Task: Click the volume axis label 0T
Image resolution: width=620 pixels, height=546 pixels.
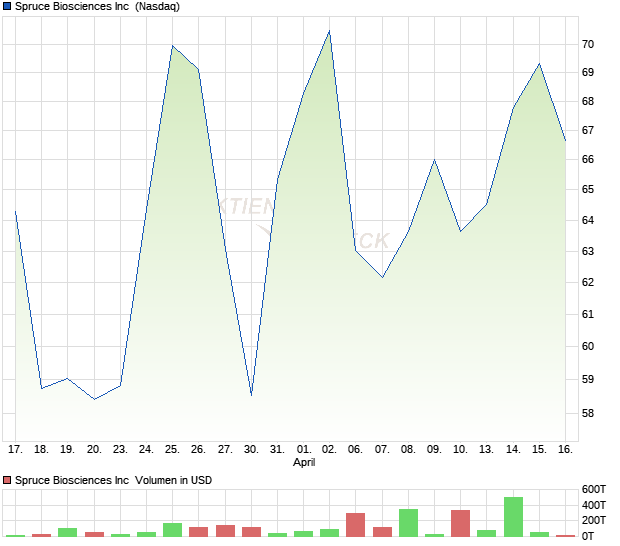Action: [588, 537]
